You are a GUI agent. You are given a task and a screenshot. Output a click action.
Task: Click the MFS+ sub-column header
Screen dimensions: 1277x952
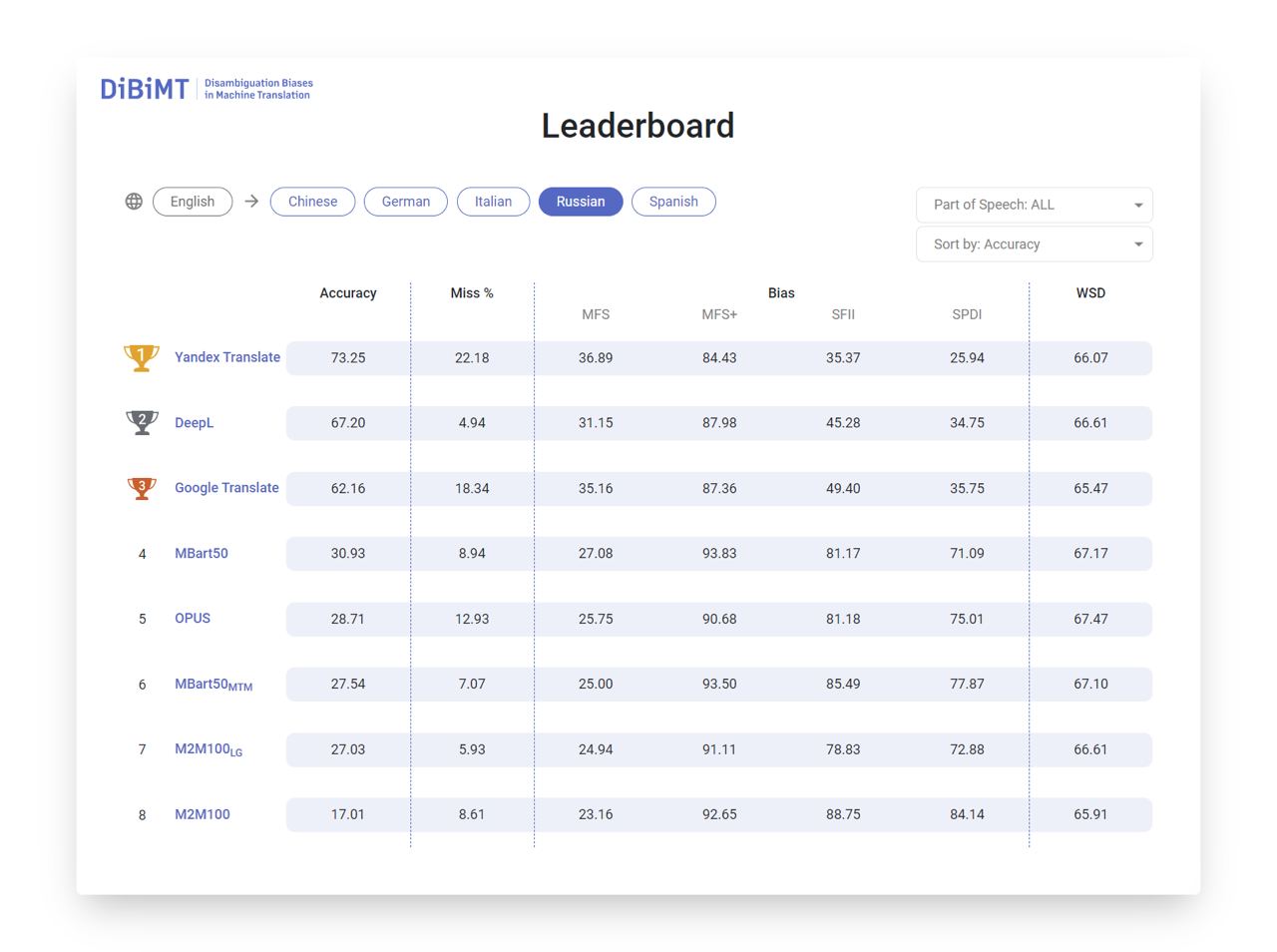coord(719,314)
